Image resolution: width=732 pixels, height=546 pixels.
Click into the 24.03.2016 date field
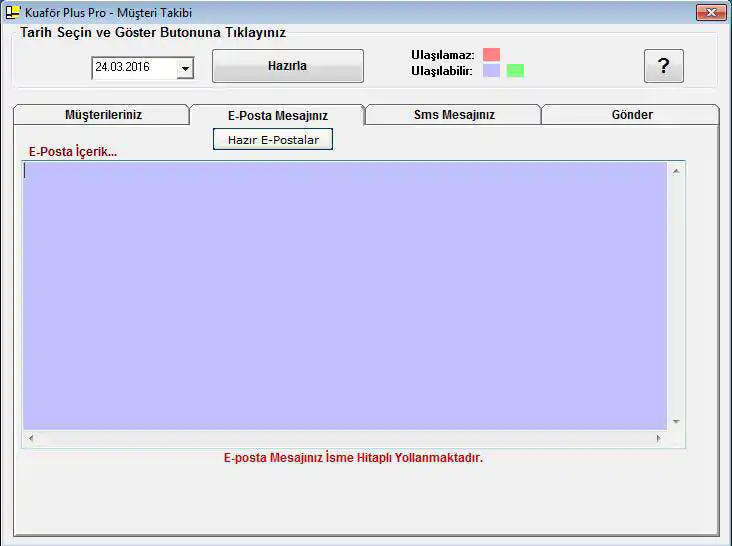[x=132, y=68]
